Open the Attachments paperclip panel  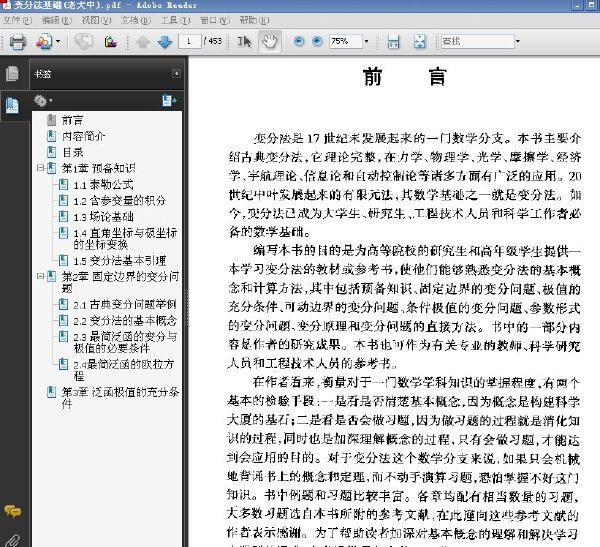[x=13, y=540]
